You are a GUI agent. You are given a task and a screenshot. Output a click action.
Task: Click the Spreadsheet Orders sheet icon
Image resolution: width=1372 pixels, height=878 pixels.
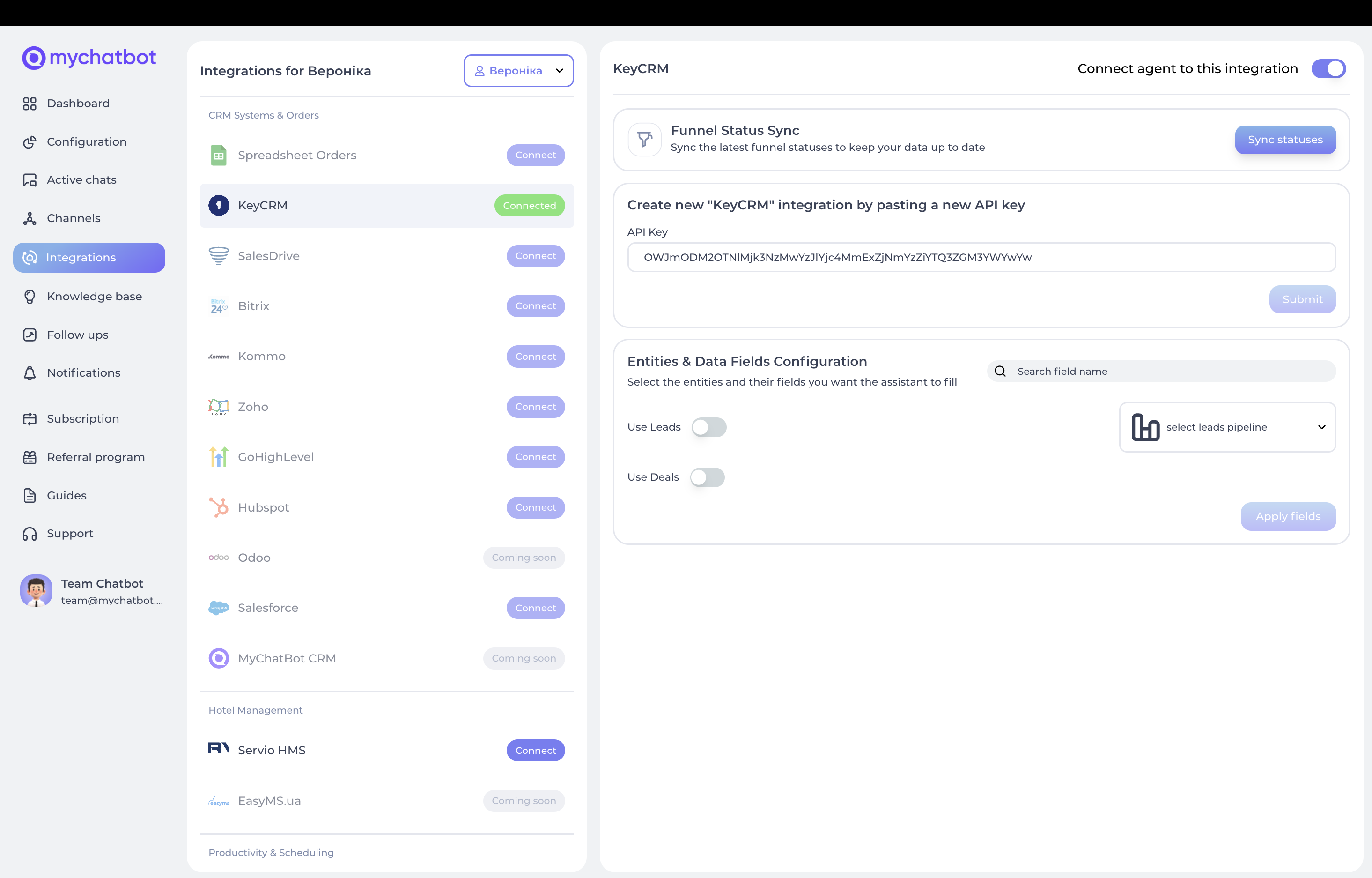(x=219, y=155)
